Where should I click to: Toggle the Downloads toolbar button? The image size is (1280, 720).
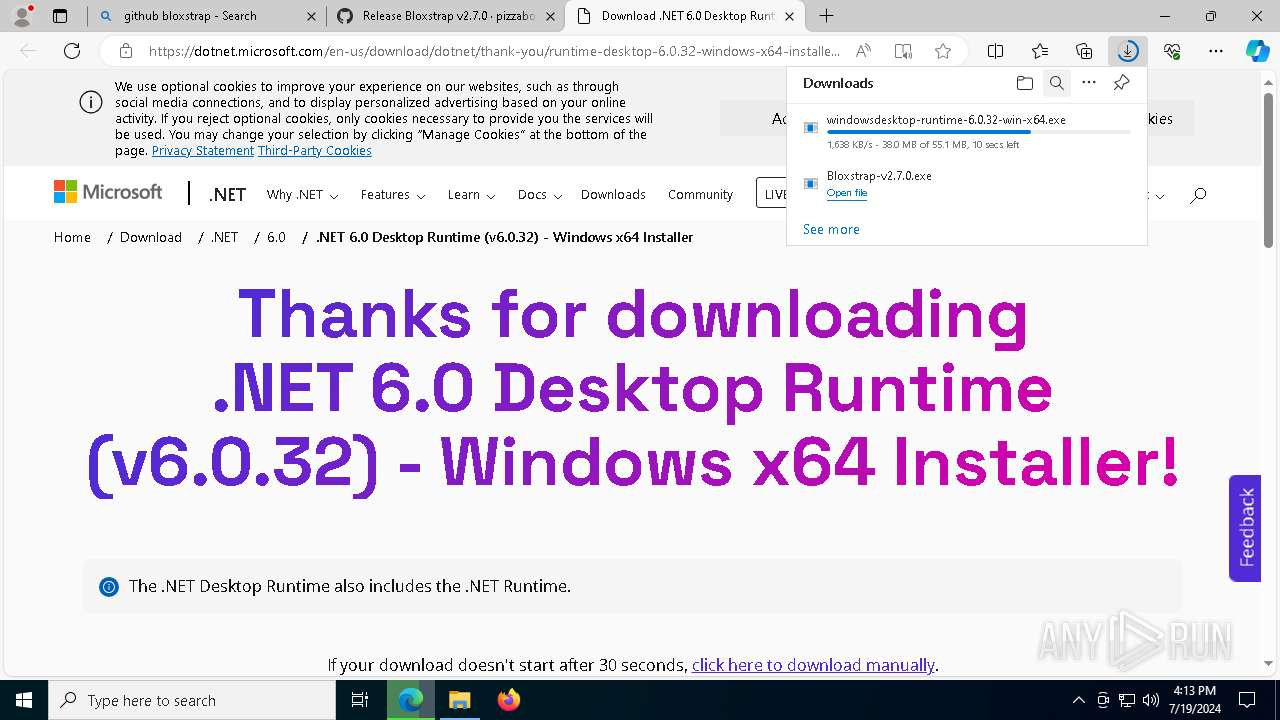1128,51
